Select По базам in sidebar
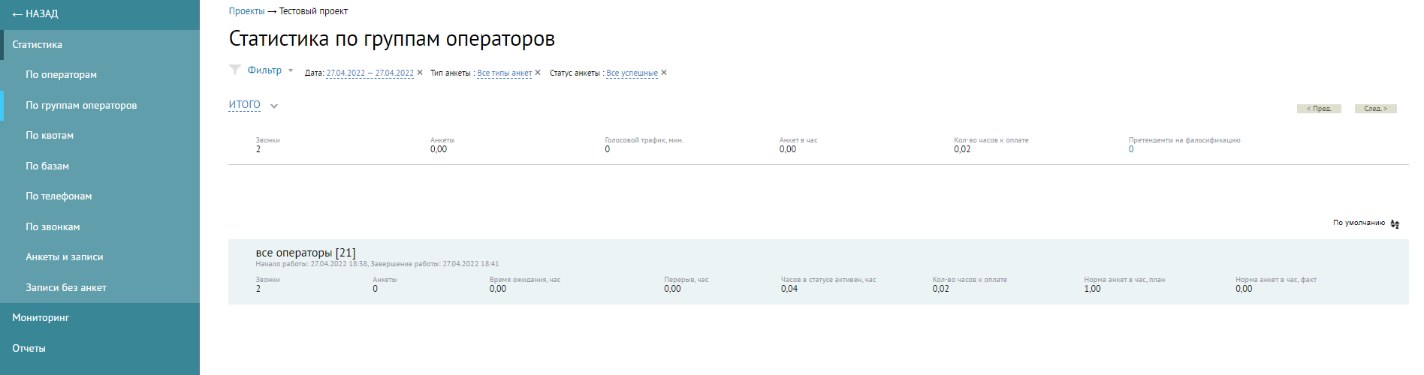Viewport: 1424px width, 375px height. click(x=100, y=166)
